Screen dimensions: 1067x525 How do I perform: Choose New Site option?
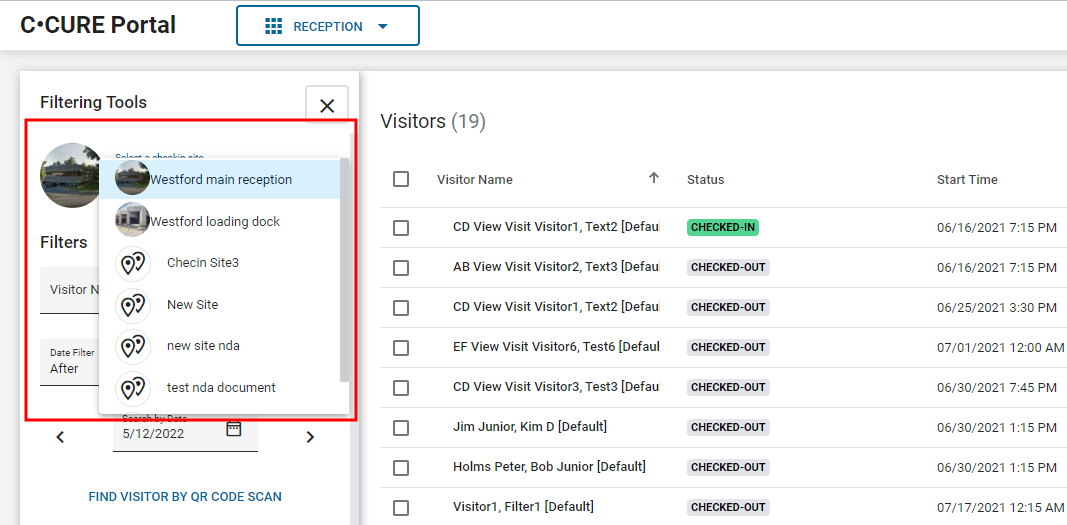[220, 305]
